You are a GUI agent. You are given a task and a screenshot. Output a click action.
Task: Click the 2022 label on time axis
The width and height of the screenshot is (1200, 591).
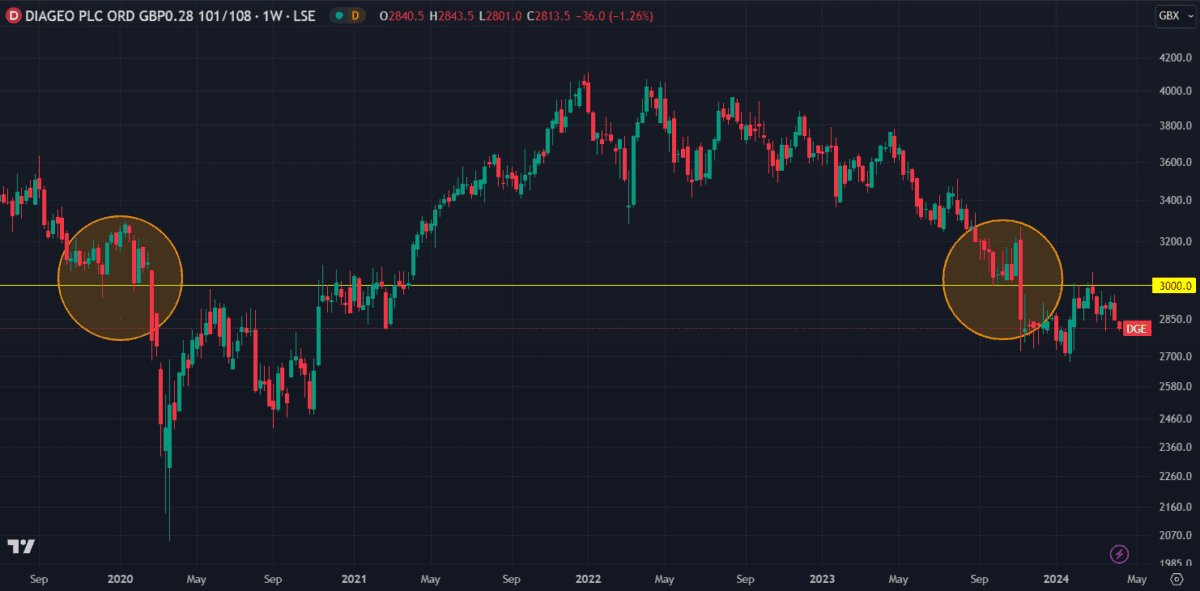(x=588, y=579)
